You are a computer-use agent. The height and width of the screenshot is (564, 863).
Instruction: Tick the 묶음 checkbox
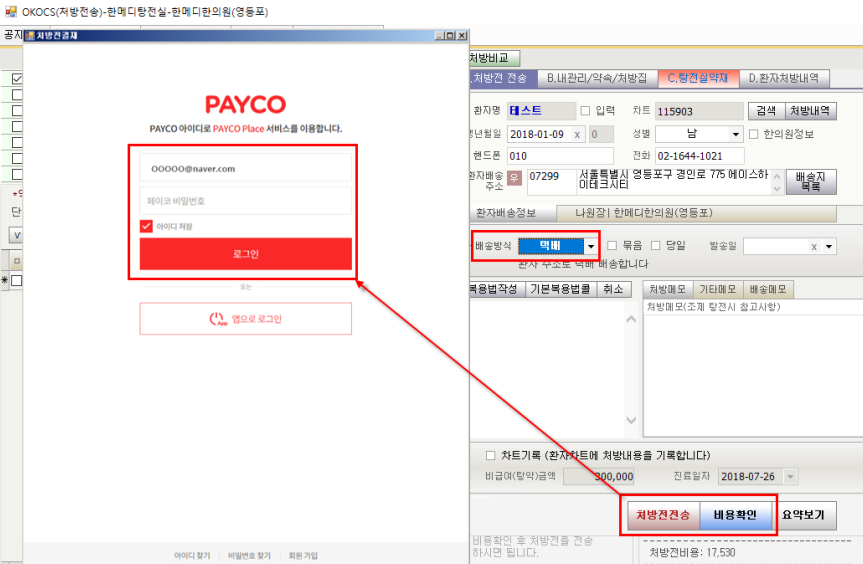tap(611, 245)
